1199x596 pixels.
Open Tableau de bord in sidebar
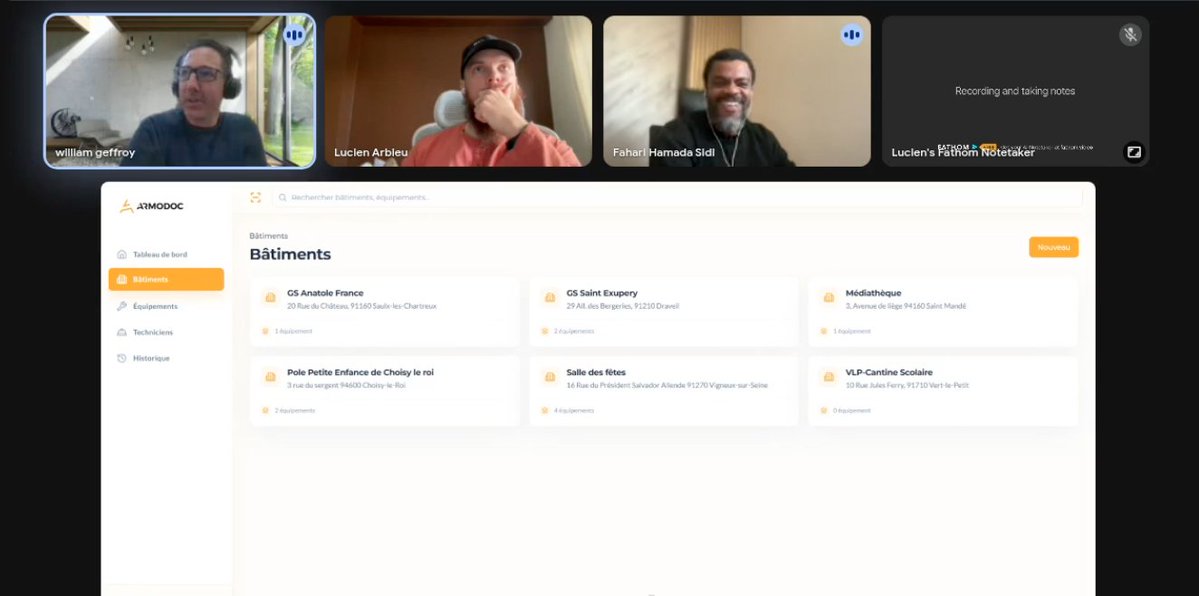[166, 254]
